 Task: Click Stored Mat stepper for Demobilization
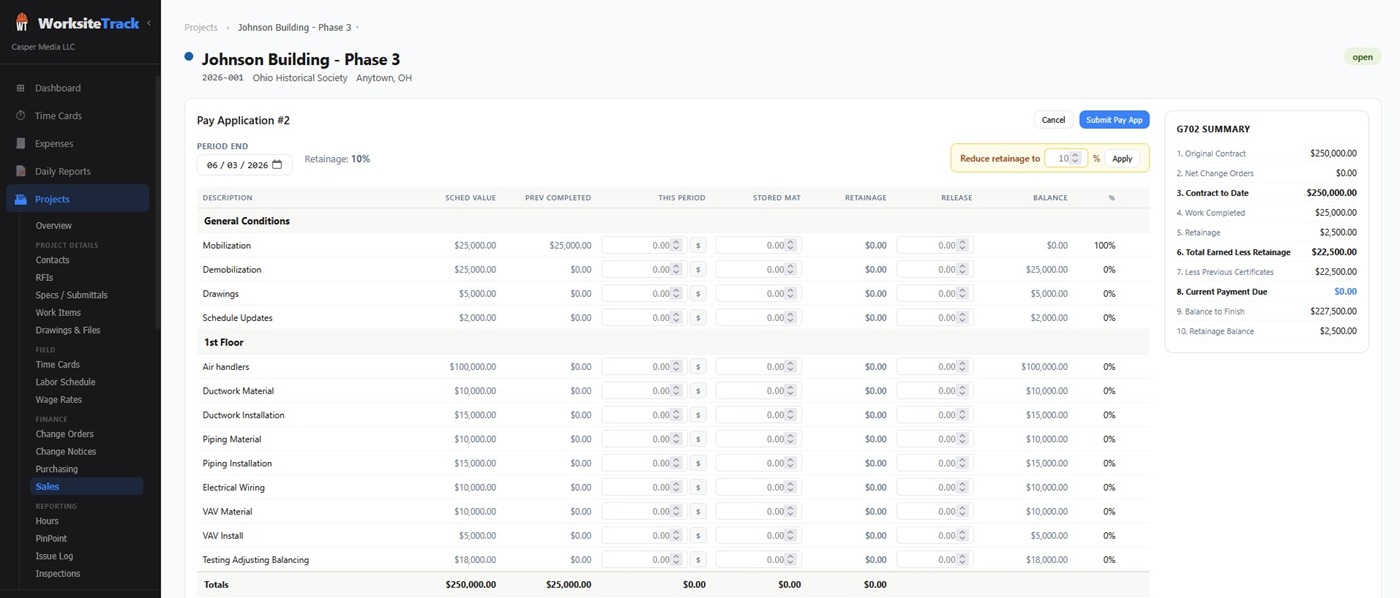791,269
